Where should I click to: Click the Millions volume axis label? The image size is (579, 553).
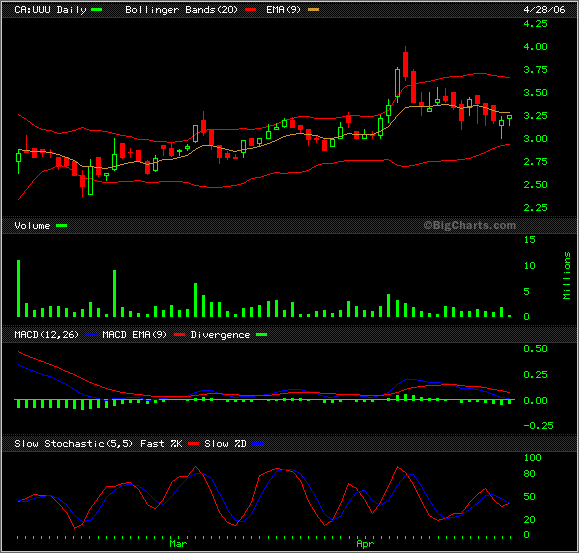(x=566, y=275)
